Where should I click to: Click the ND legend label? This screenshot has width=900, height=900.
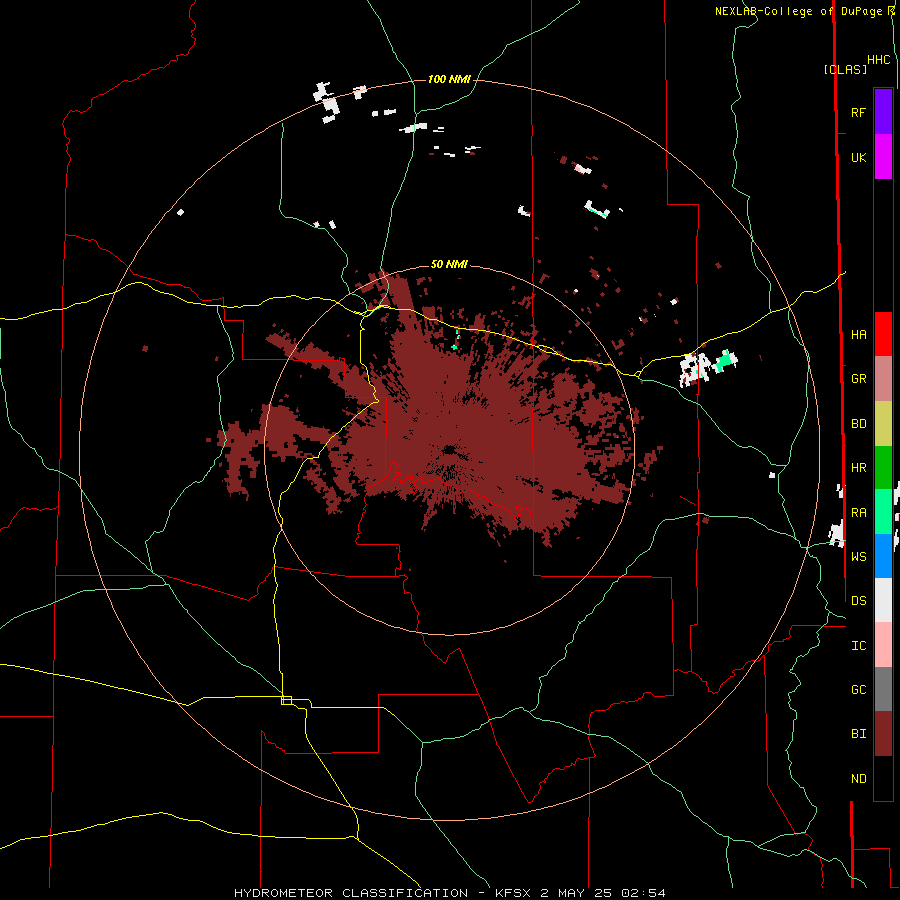click(x=858, y=778)
